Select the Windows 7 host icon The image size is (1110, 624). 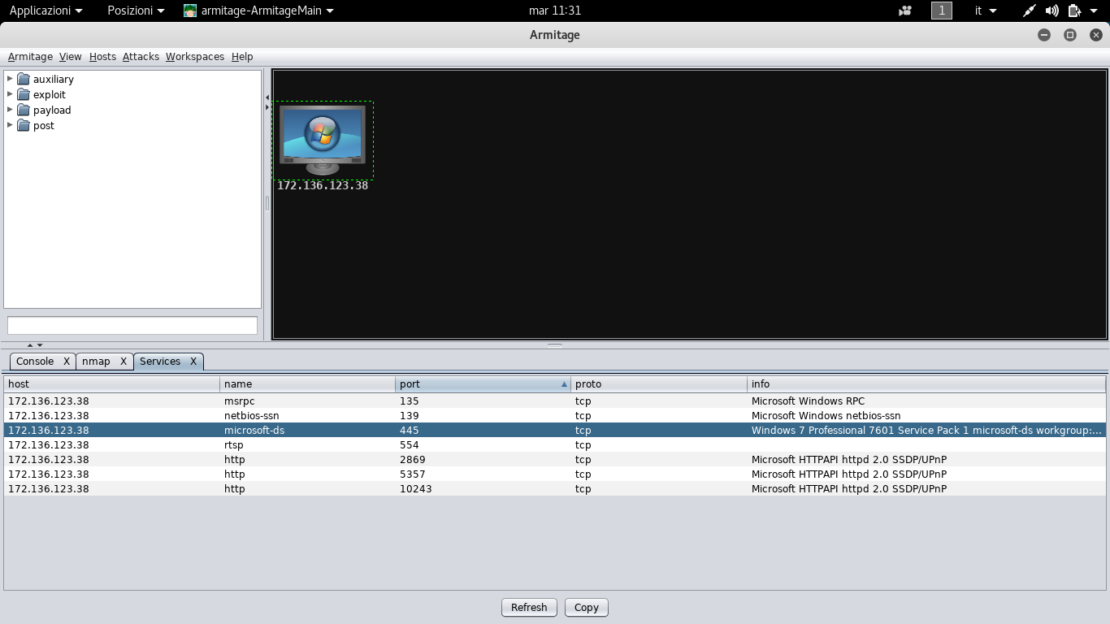322,138
